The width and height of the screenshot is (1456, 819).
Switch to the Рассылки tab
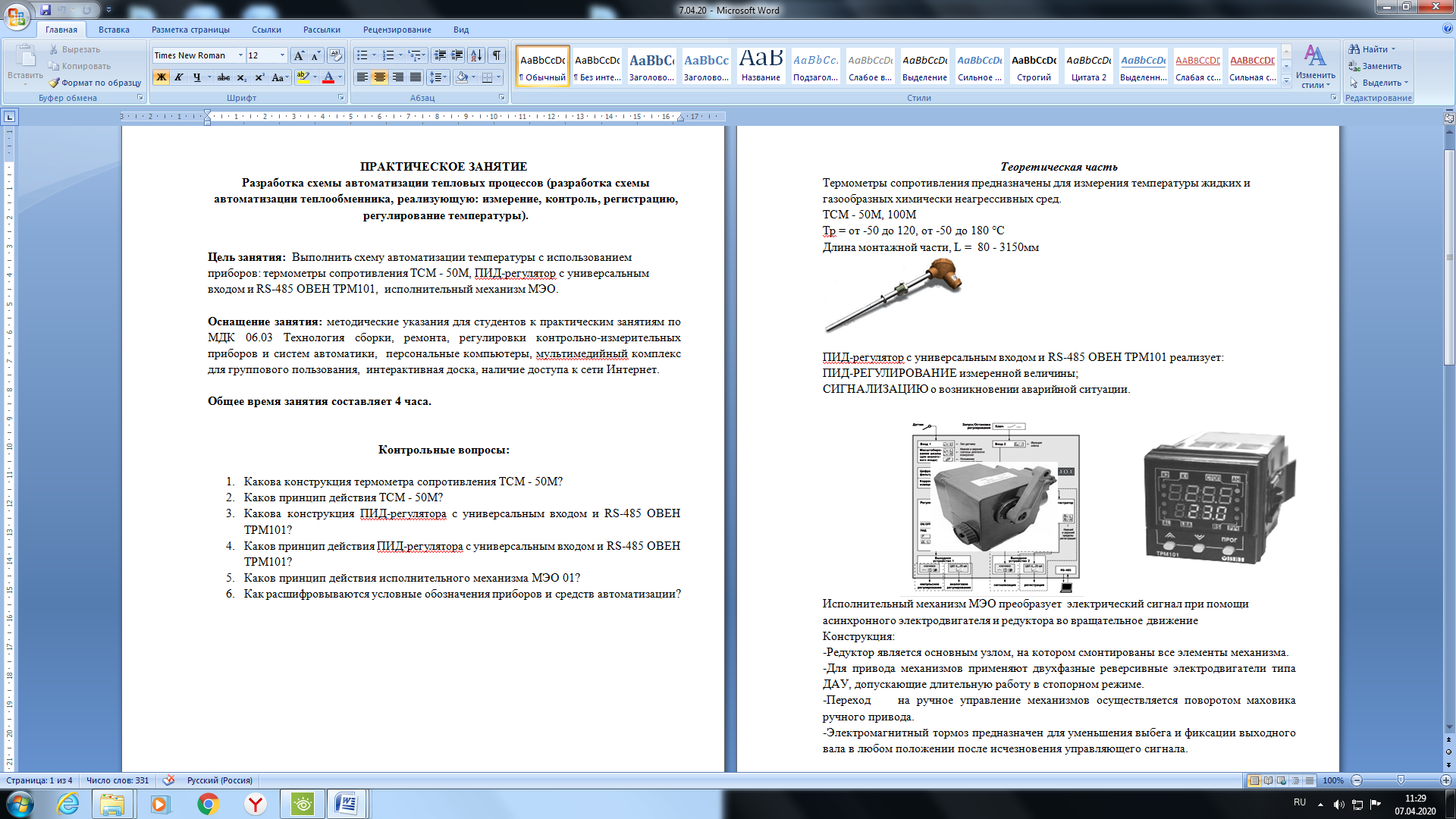point(322,30)
